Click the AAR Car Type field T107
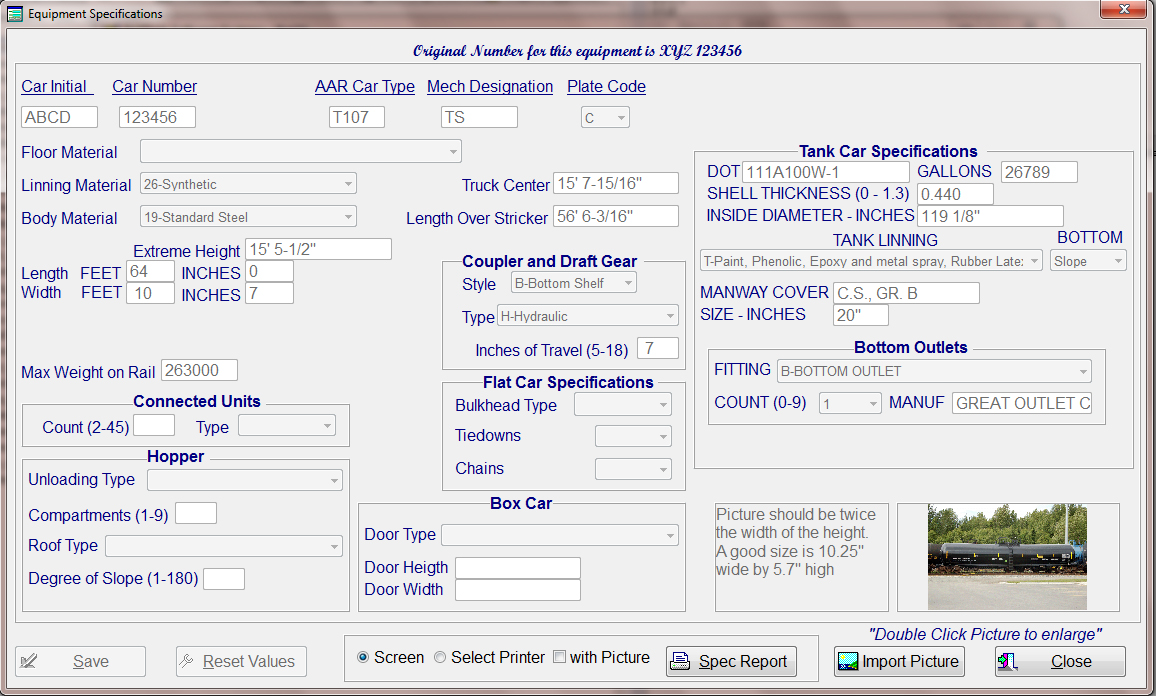 [x=357, y=117]
